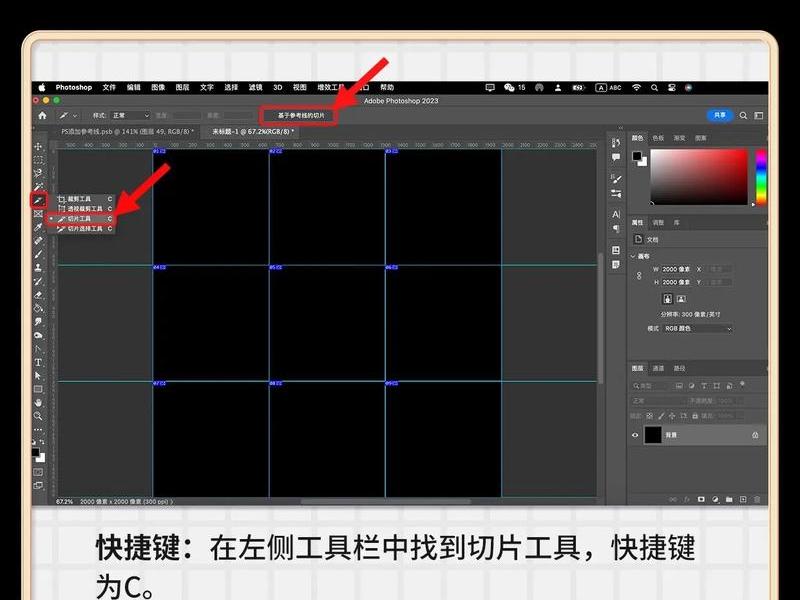This screenshot has width=800, height=600.
Task: Open the 滤镜 menu
Action: pyautogui.click(x=255, y=88)
